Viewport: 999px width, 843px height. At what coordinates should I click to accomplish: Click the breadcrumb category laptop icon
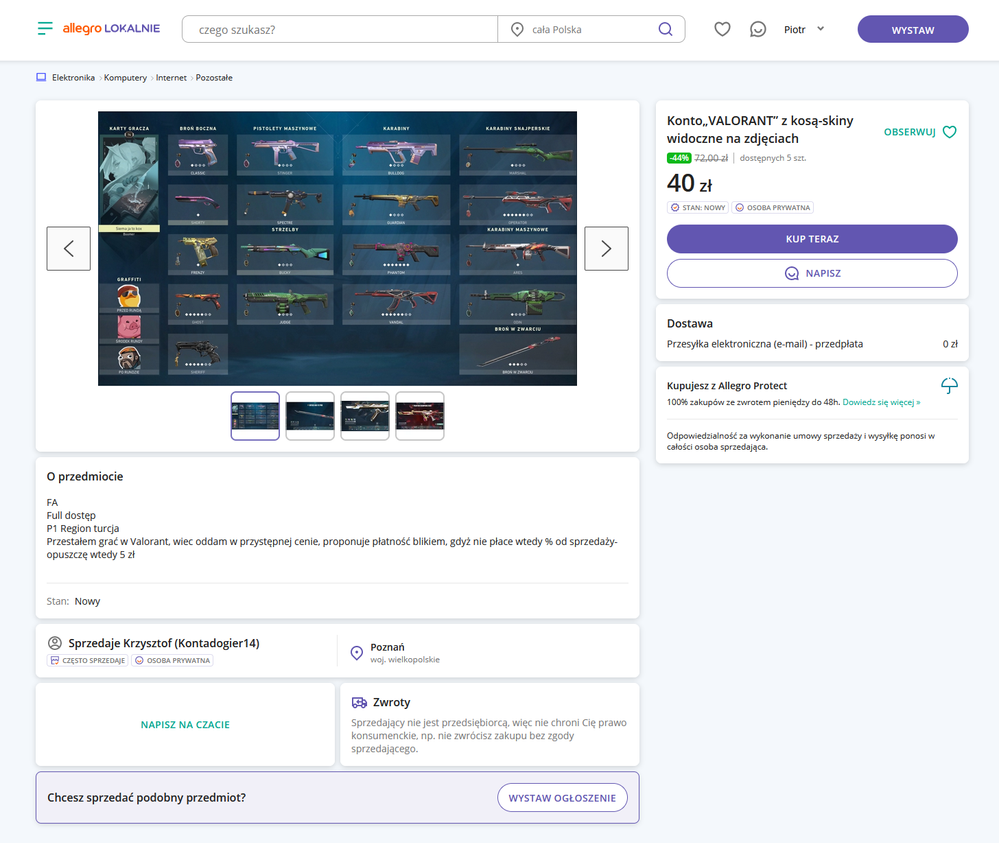pyautogui.click(x=41, y=78)
